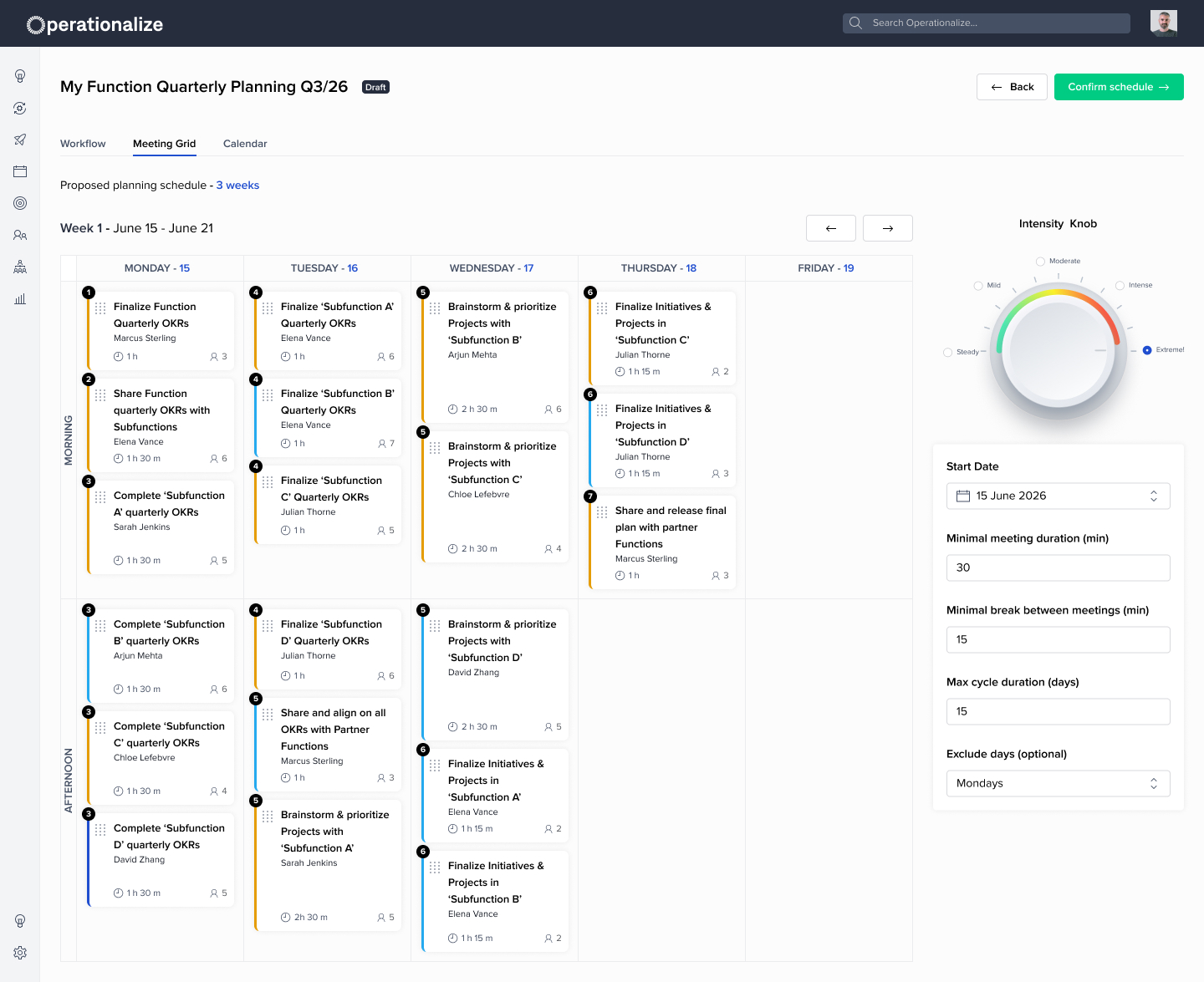Screen dimensions: 1204x982
Task: Grab drag handle of Complete 'Subfunction D' quarterly OKRs
Action: (x=100, y=830)
